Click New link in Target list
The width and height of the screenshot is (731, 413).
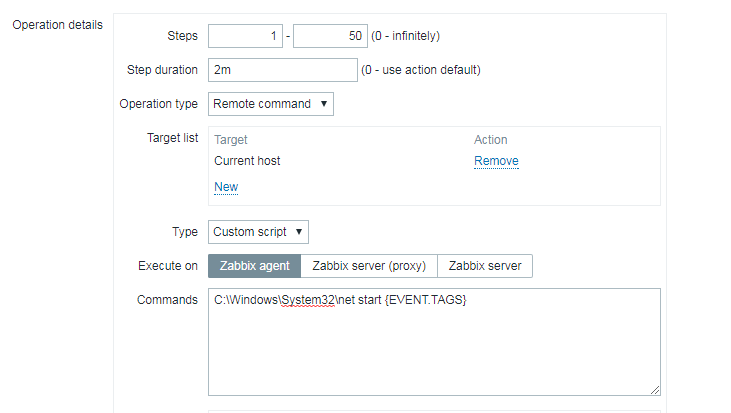tap(226, 187)
